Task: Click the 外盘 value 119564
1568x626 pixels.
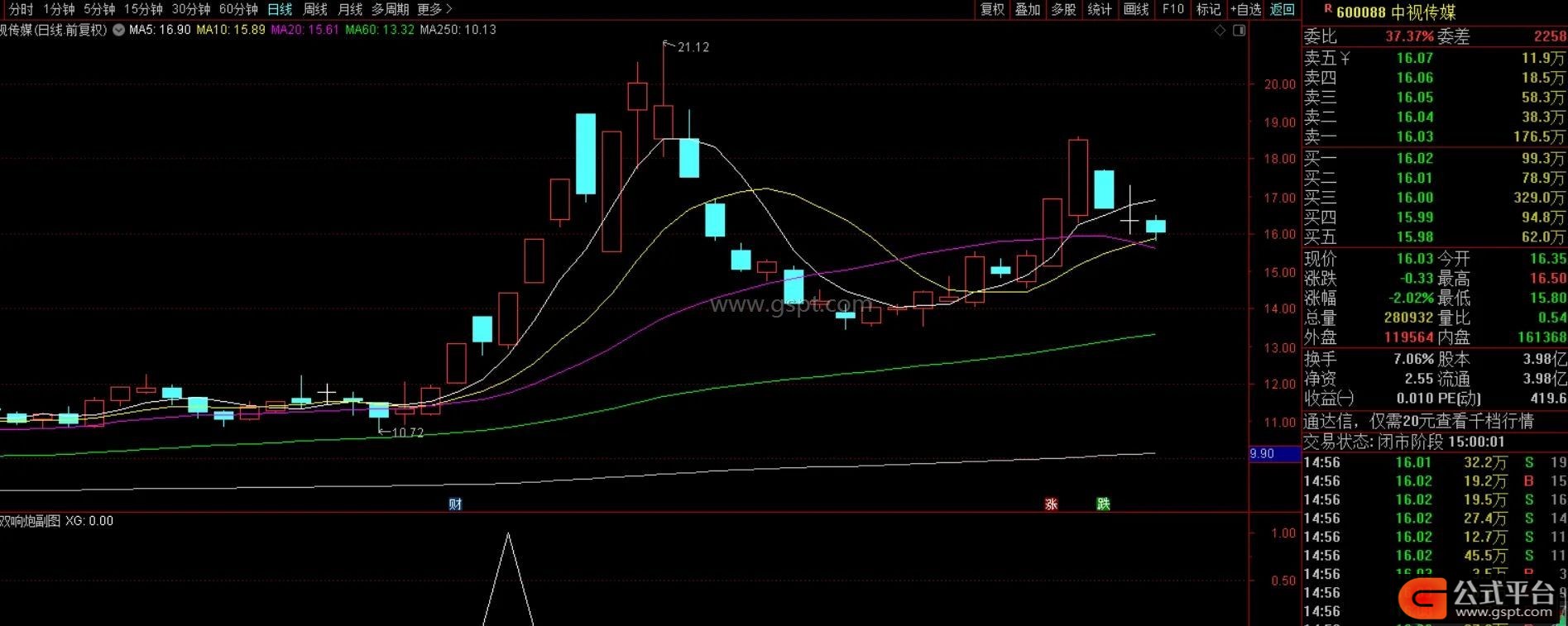Action: click(x=1408, y=337)
